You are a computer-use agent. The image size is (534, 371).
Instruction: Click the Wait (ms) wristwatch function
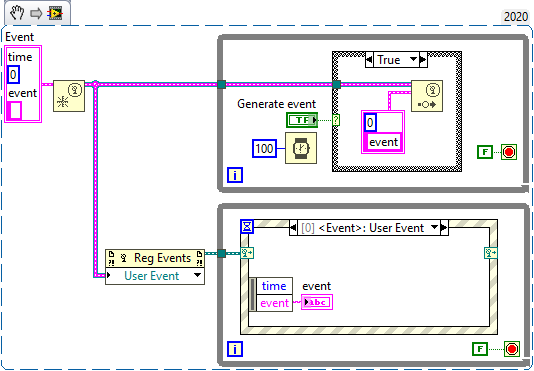pyautogui.click(x=301, y=148)
